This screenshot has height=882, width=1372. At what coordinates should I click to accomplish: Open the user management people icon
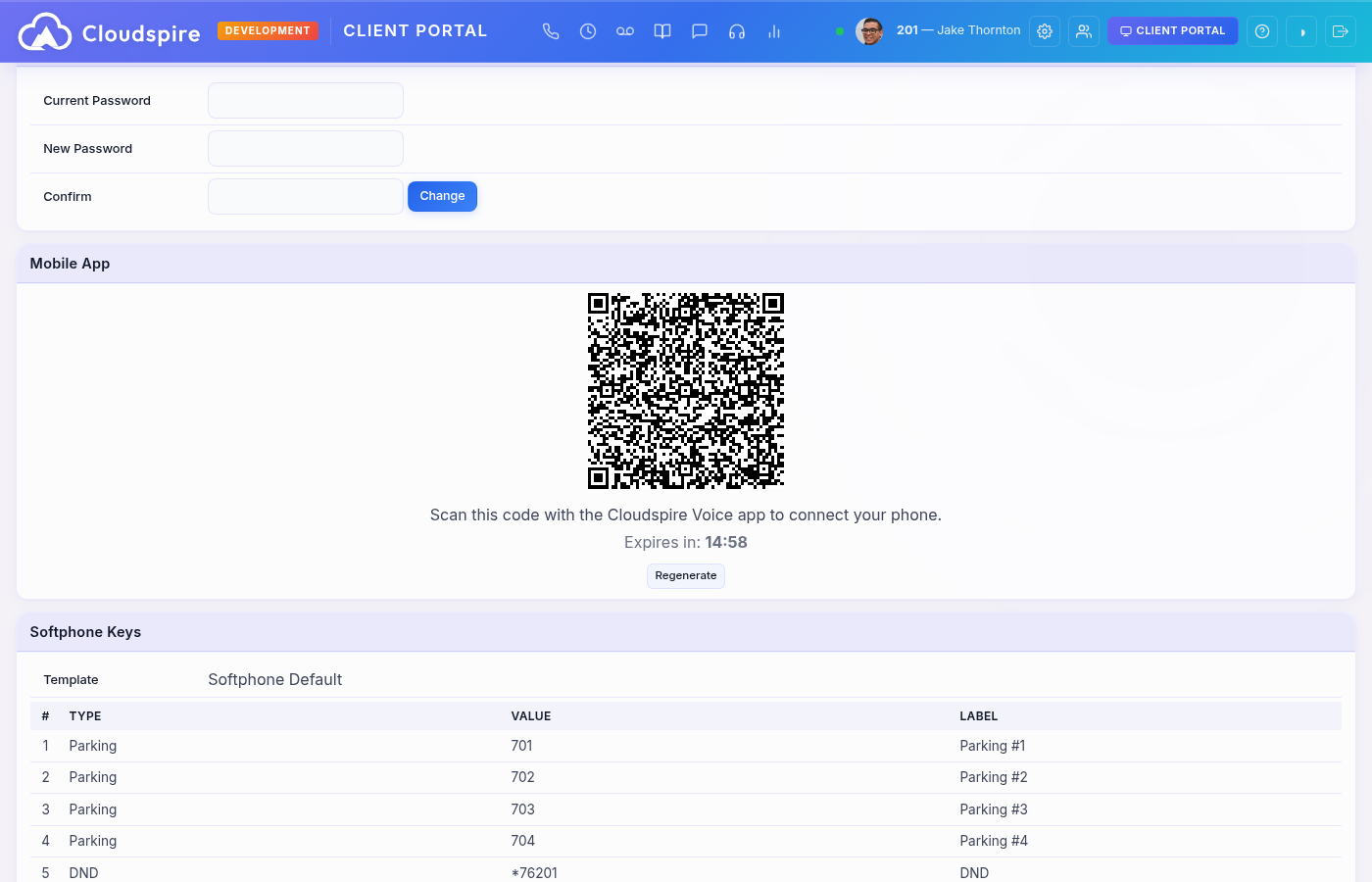coord(1084,30)
